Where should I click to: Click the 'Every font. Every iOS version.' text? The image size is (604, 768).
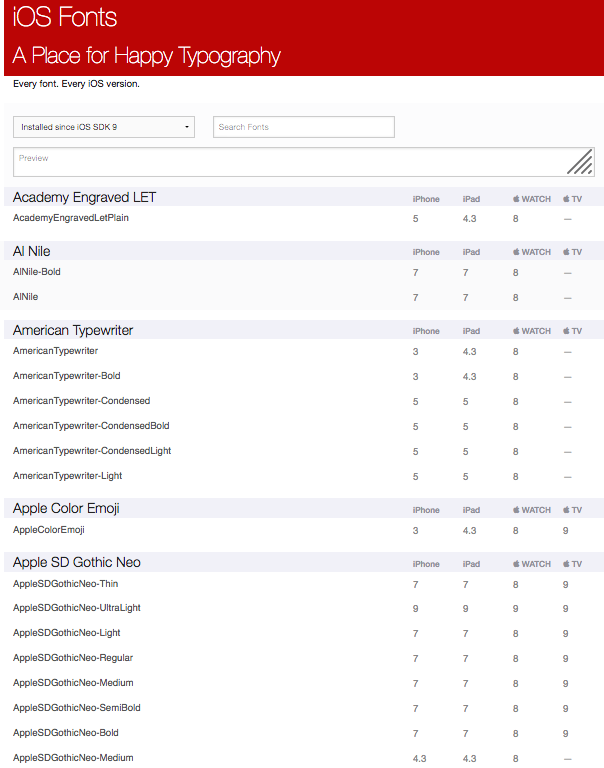[x=76, y=84]
